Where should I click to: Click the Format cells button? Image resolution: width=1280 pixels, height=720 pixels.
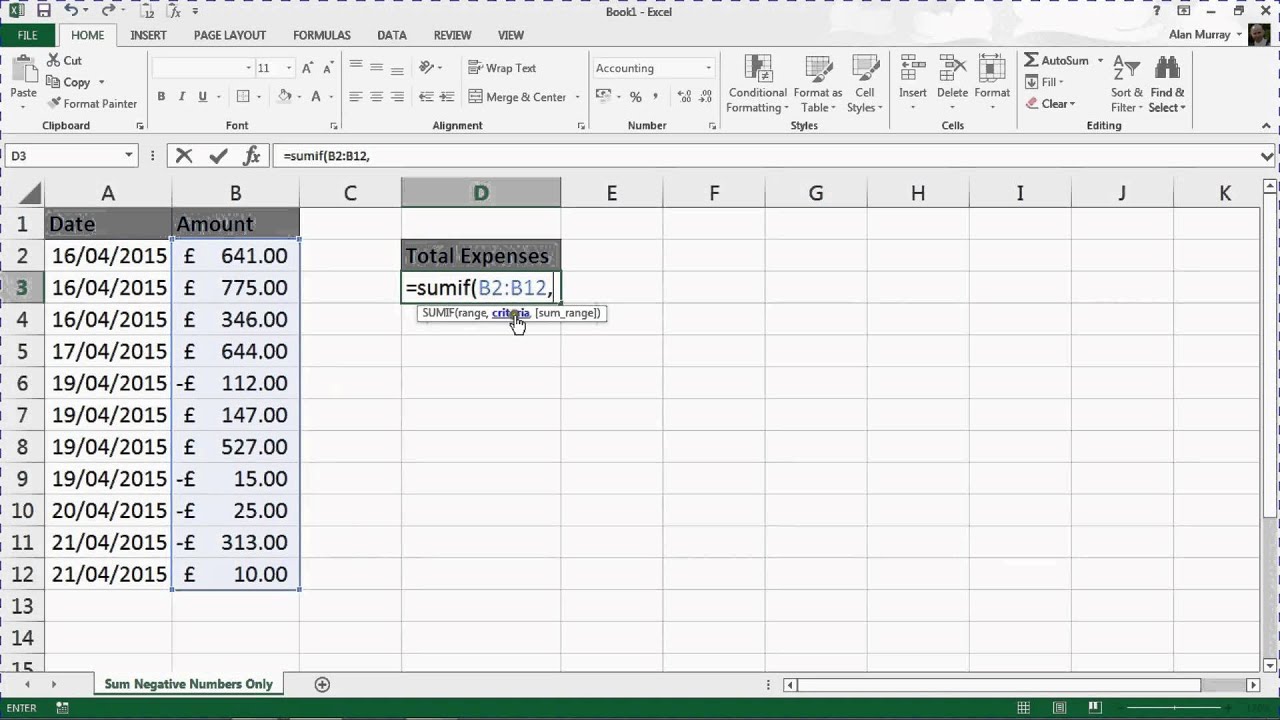[992, 84]
